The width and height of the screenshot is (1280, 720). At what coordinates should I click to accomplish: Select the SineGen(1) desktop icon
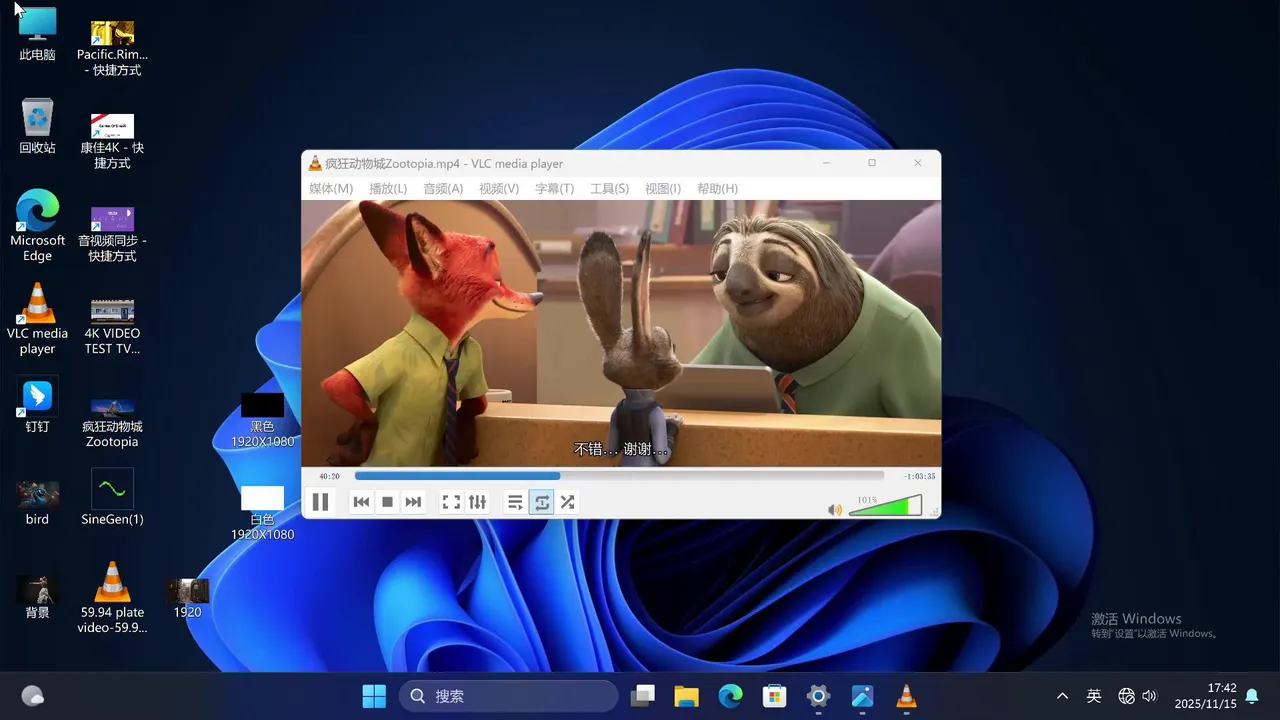pyautogui.click(x=112, y=497)
